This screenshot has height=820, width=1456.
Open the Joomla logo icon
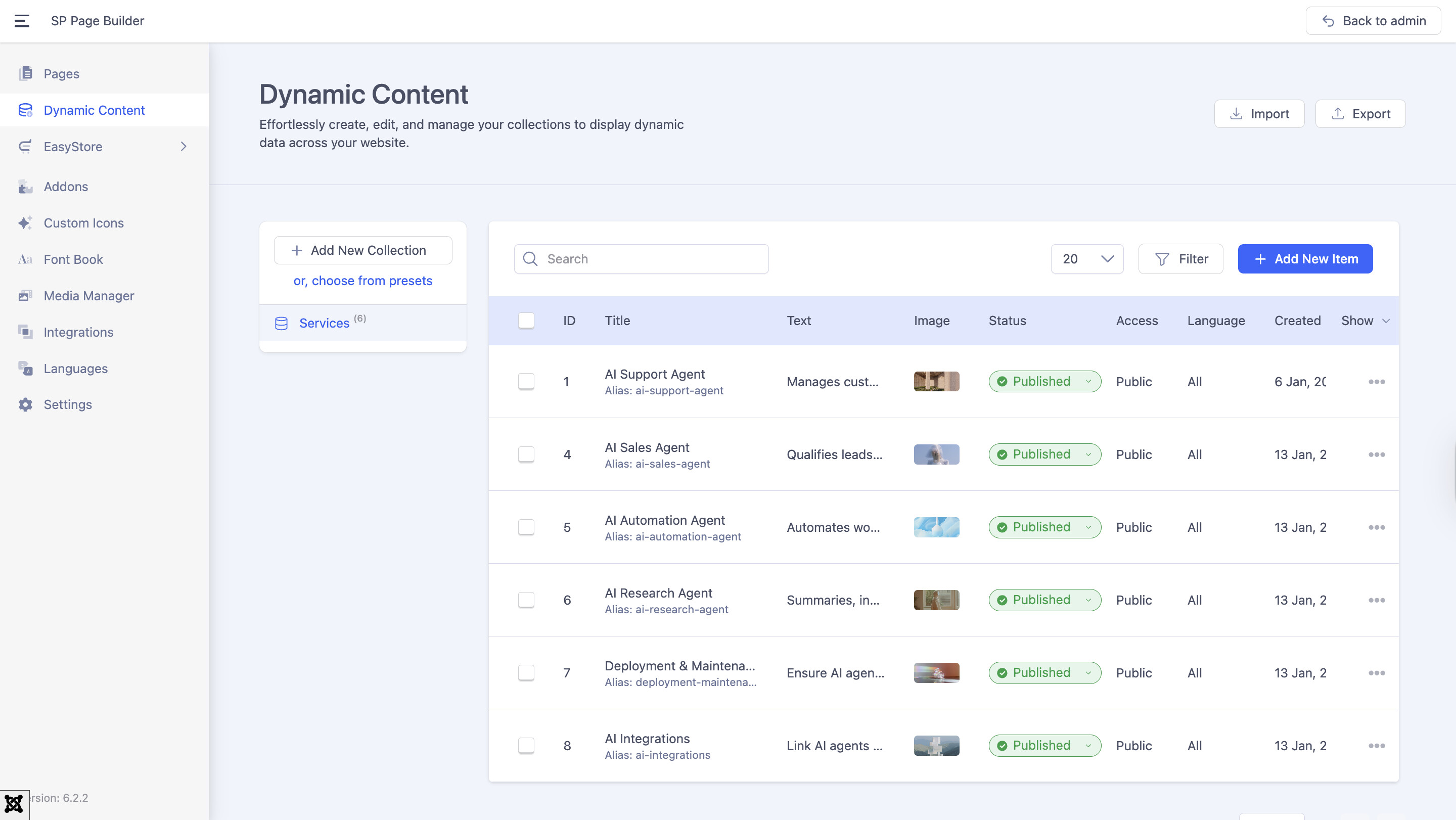(14, 804)
